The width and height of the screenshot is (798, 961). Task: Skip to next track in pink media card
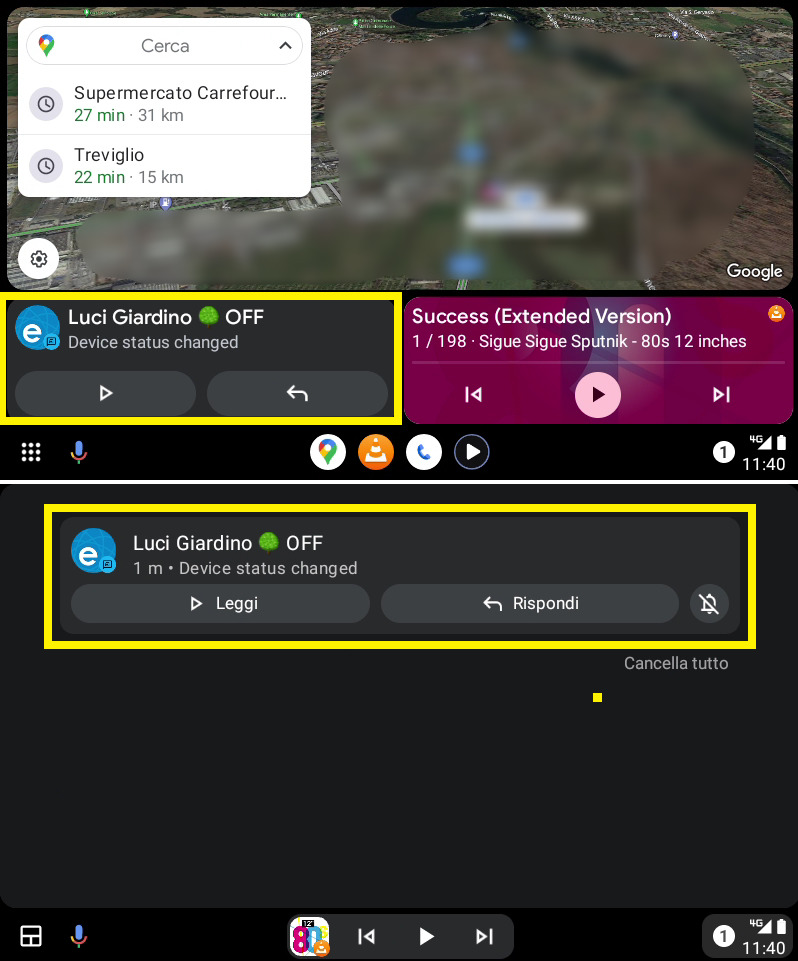pos(721,395)
